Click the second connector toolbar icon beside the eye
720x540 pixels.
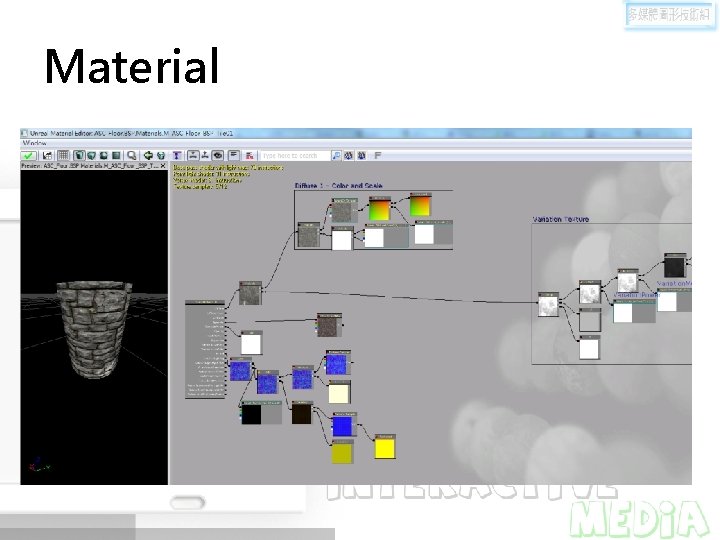[x=205, y=155]
